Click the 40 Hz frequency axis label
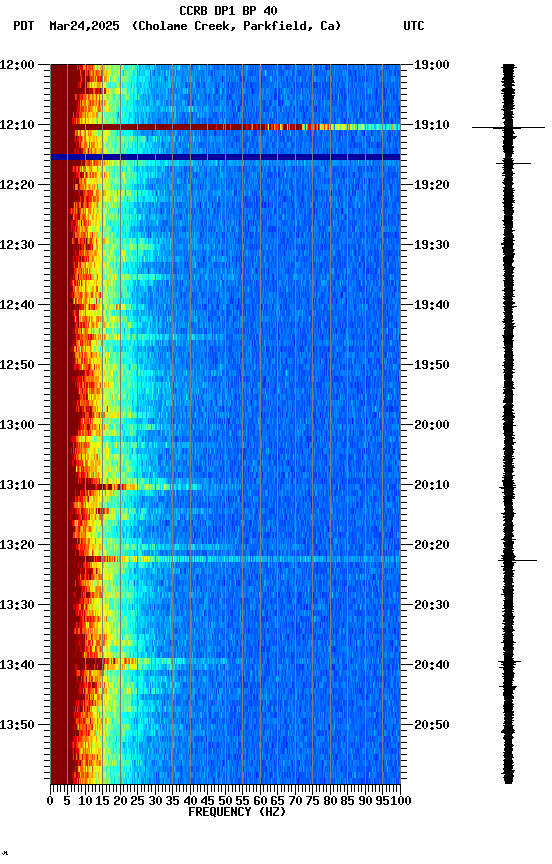This screenshot has height=864, width=552. (x=190, y=801)
